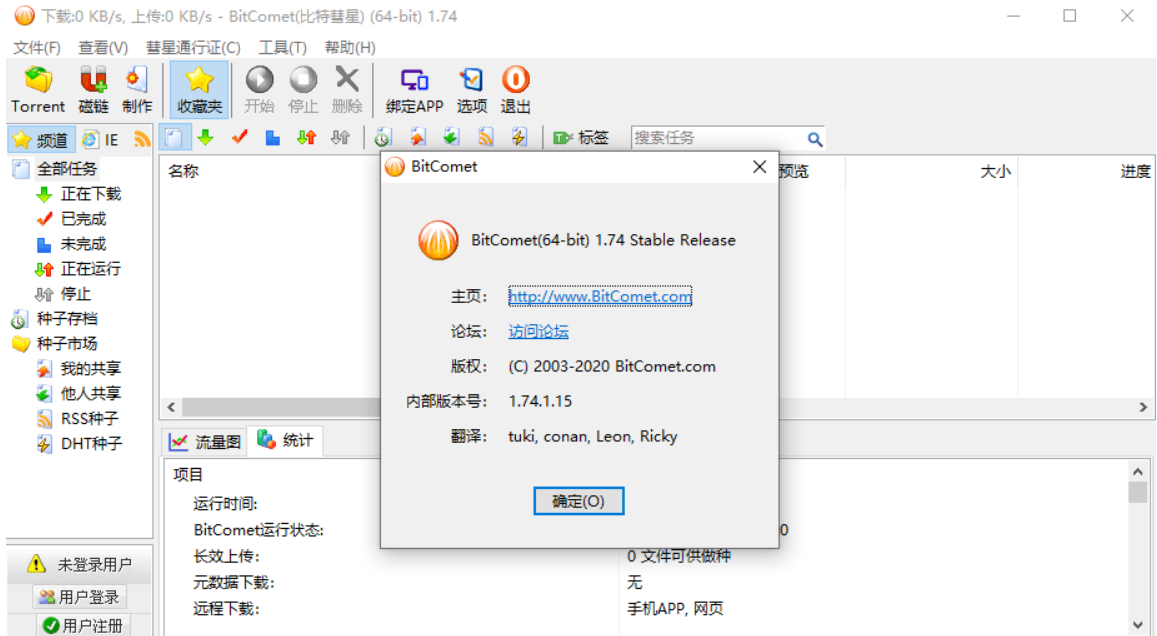Select 未完成 in the sidebar tree
Viewport: 1157px width, 636px height.
coord(83,244)
